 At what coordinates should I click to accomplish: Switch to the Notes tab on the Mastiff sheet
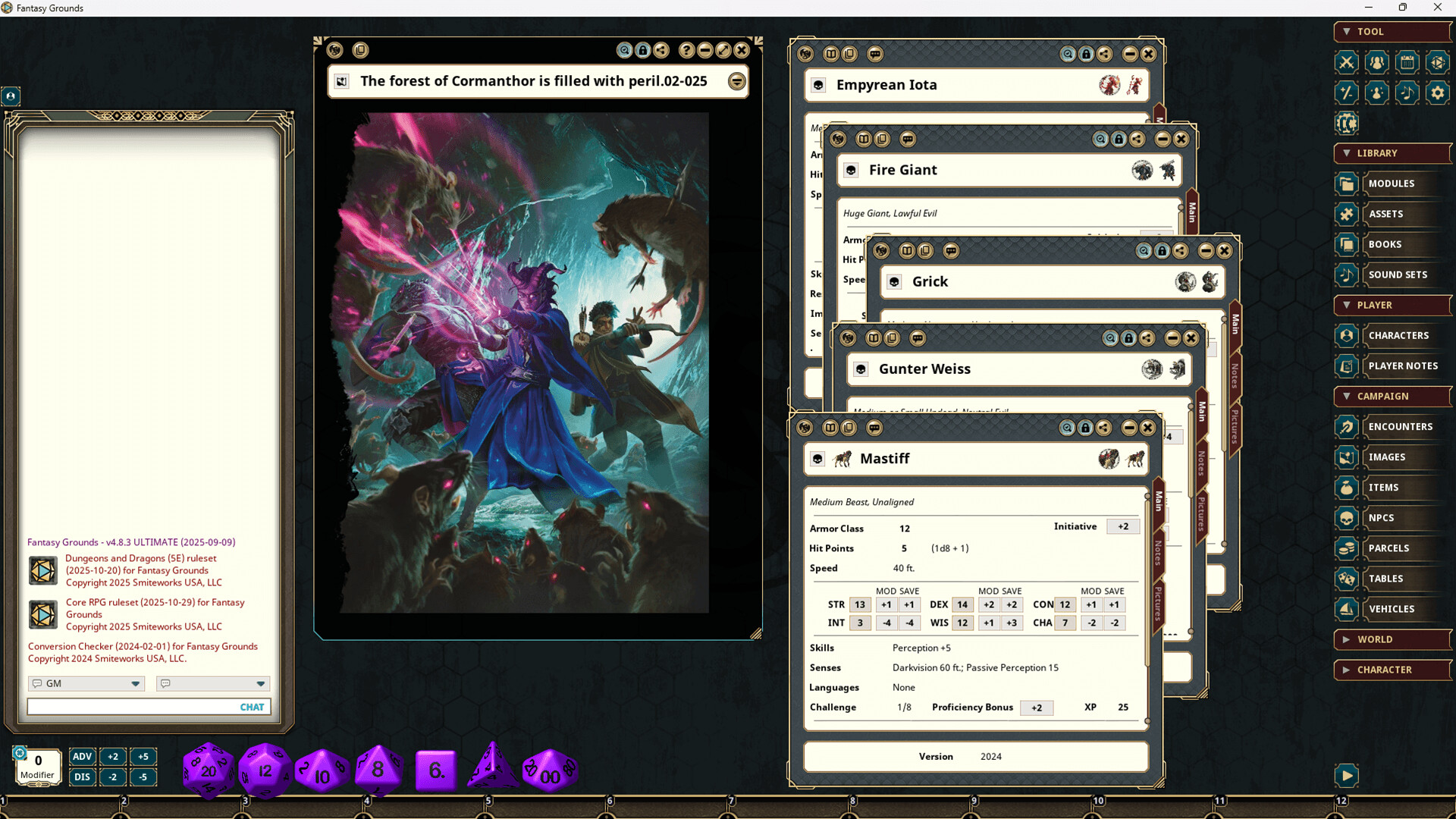coord(1158,554)
